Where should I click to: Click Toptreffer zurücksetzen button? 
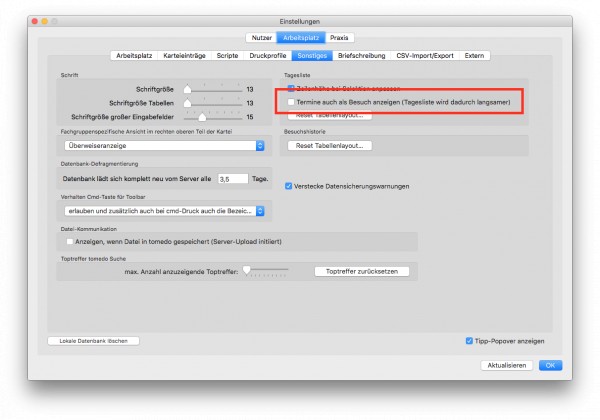362,271
